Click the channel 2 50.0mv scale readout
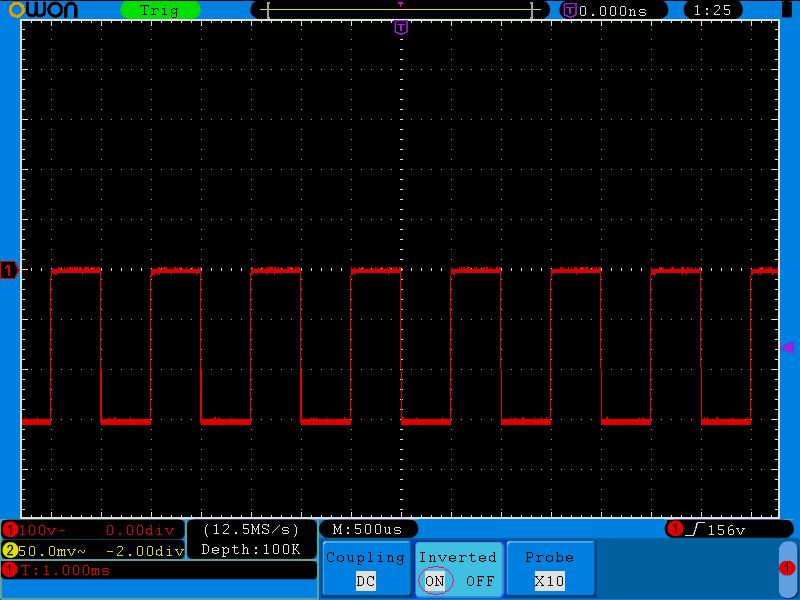800x600 pixels. 52,551
